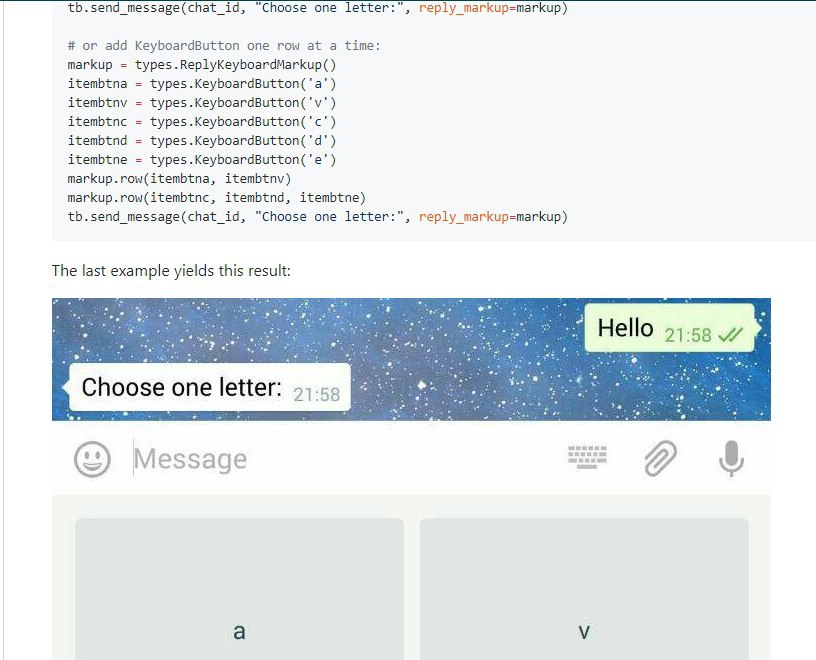Viewport: 816px width, 660px height.
Task: Click the markup.row(itembtnc, itembtnd, itembtne) line
Action: click(216, 198)
